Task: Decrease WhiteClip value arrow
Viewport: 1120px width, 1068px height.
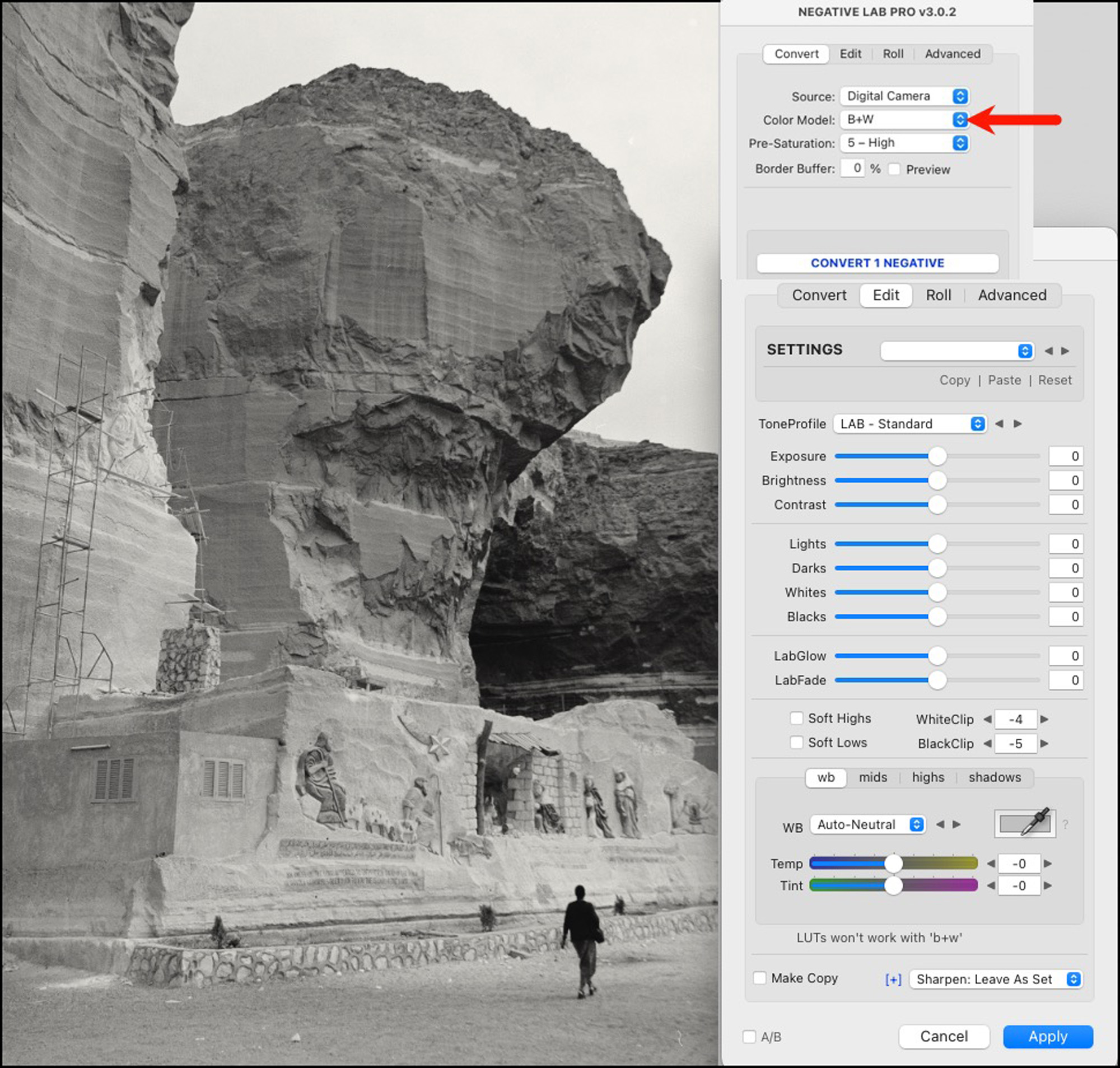Action: [987, 719]
